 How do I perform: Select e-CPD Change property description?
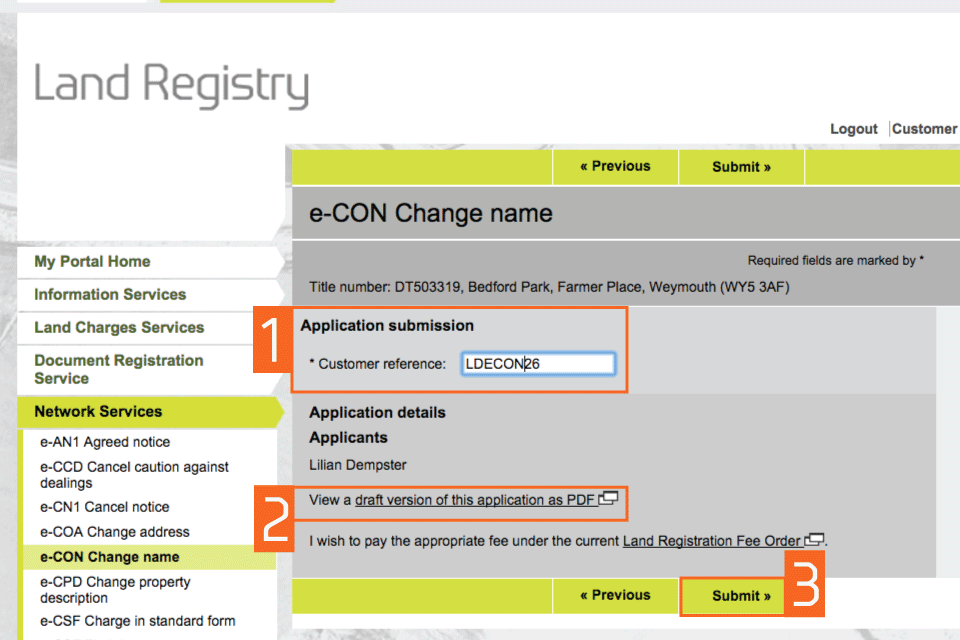[x=115, y=590]
